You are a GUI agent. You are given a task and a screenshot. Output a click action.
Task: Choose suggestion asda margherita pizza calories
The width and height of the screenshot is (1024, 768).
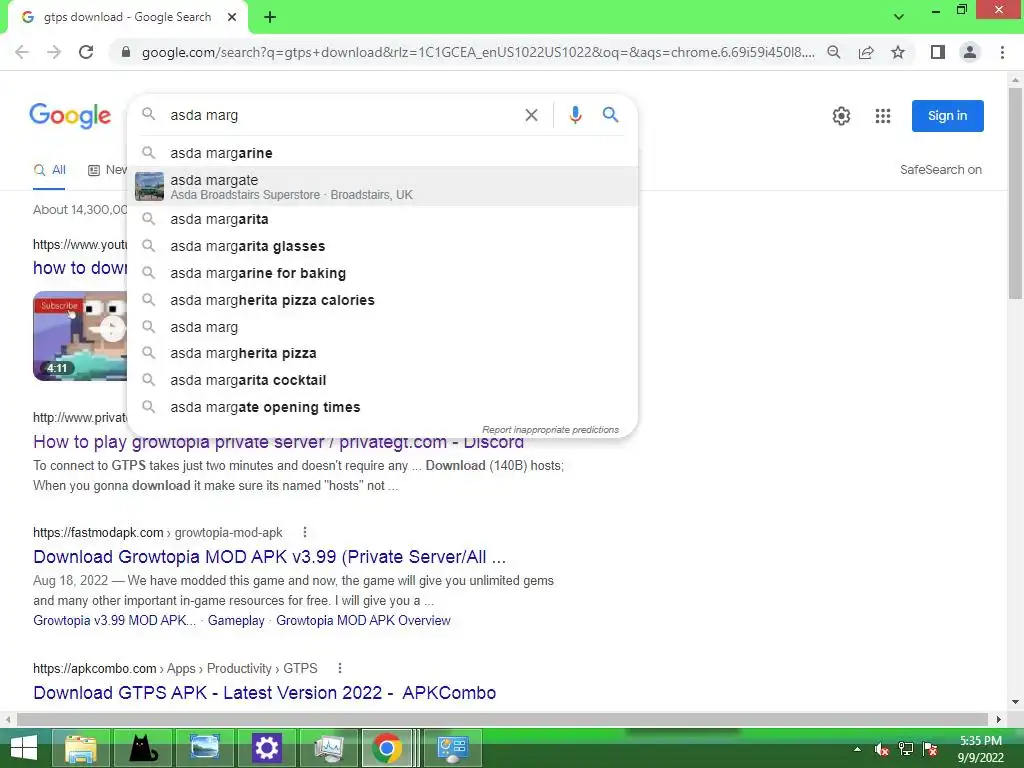(383, 300)
